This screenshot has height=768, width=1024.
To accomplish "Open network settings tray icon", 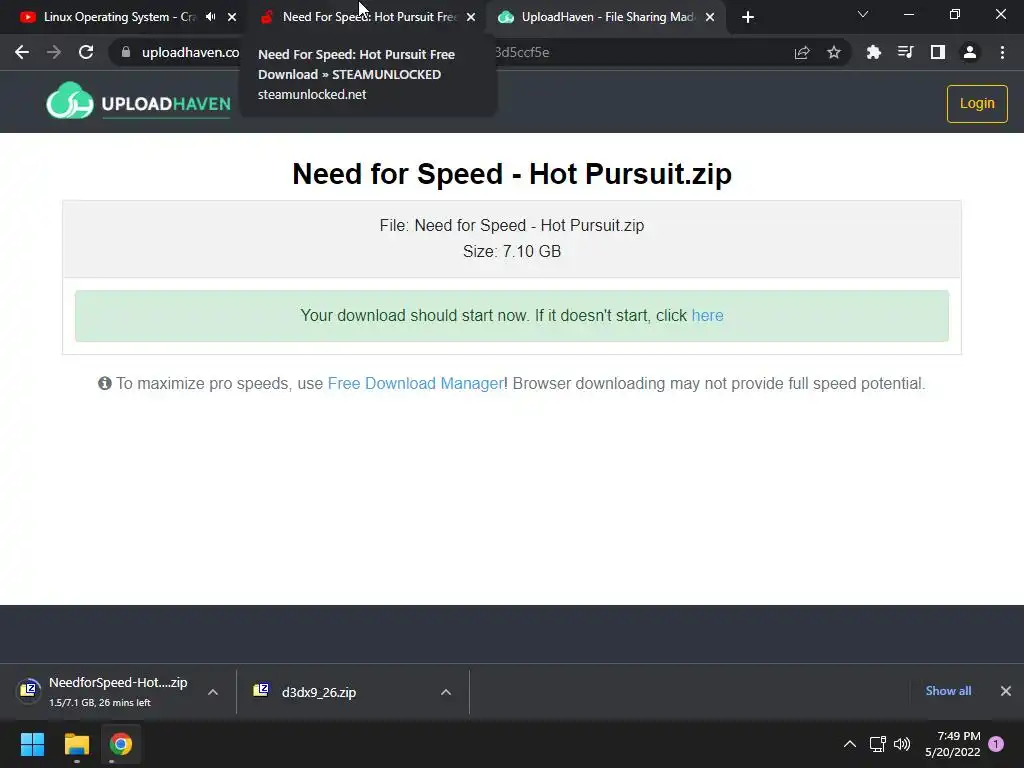I will click(x=877, y=744).
